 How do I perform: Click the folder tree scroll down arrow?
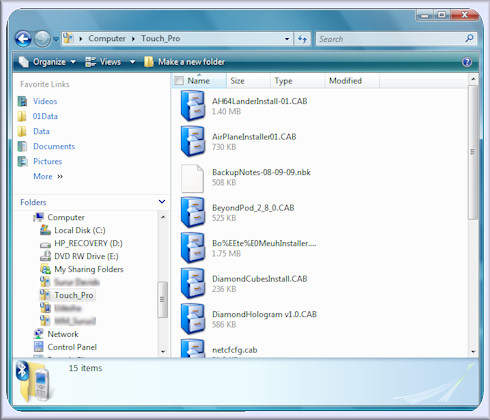pyautogui.click(x=163, y=351)
